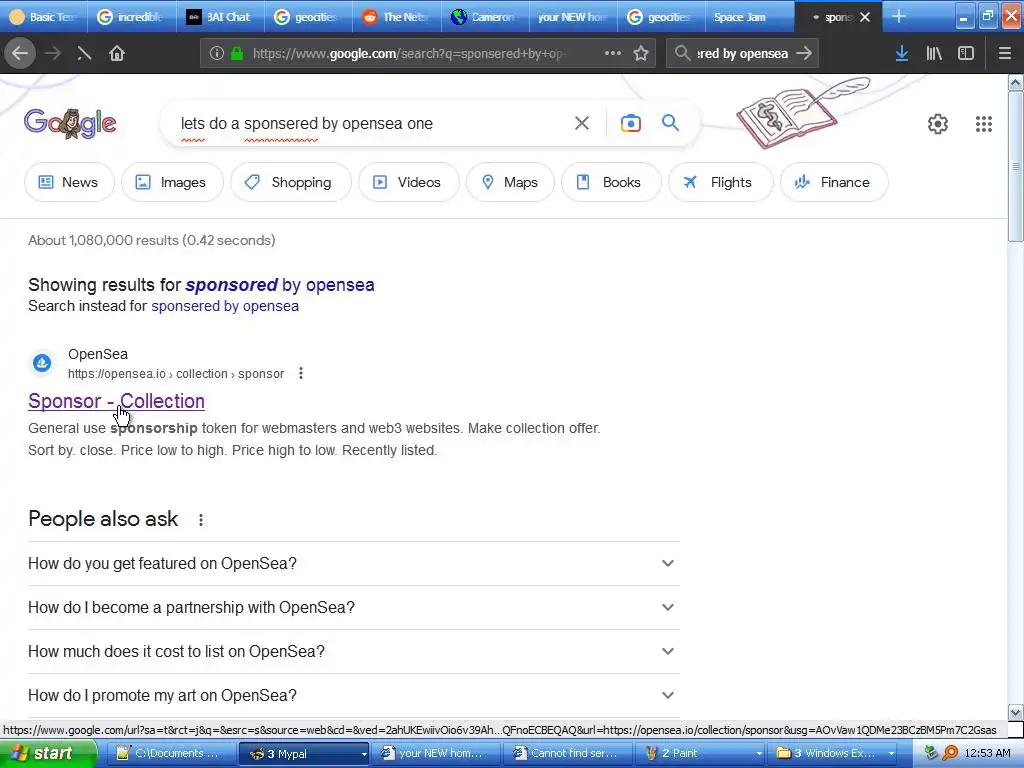Image resolution: width=1024 pixels, height=768 pixels.
Task: Click the browser address bar URL
Action: [x=408, y=54]
